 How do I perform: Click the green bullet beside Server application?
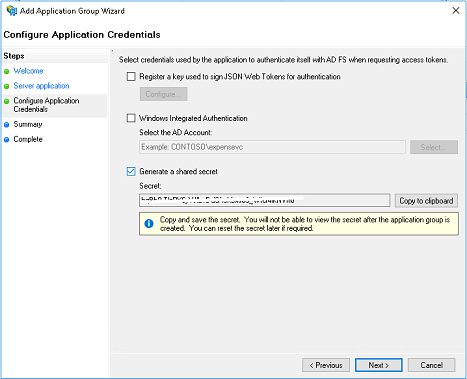tap(6, 86)
